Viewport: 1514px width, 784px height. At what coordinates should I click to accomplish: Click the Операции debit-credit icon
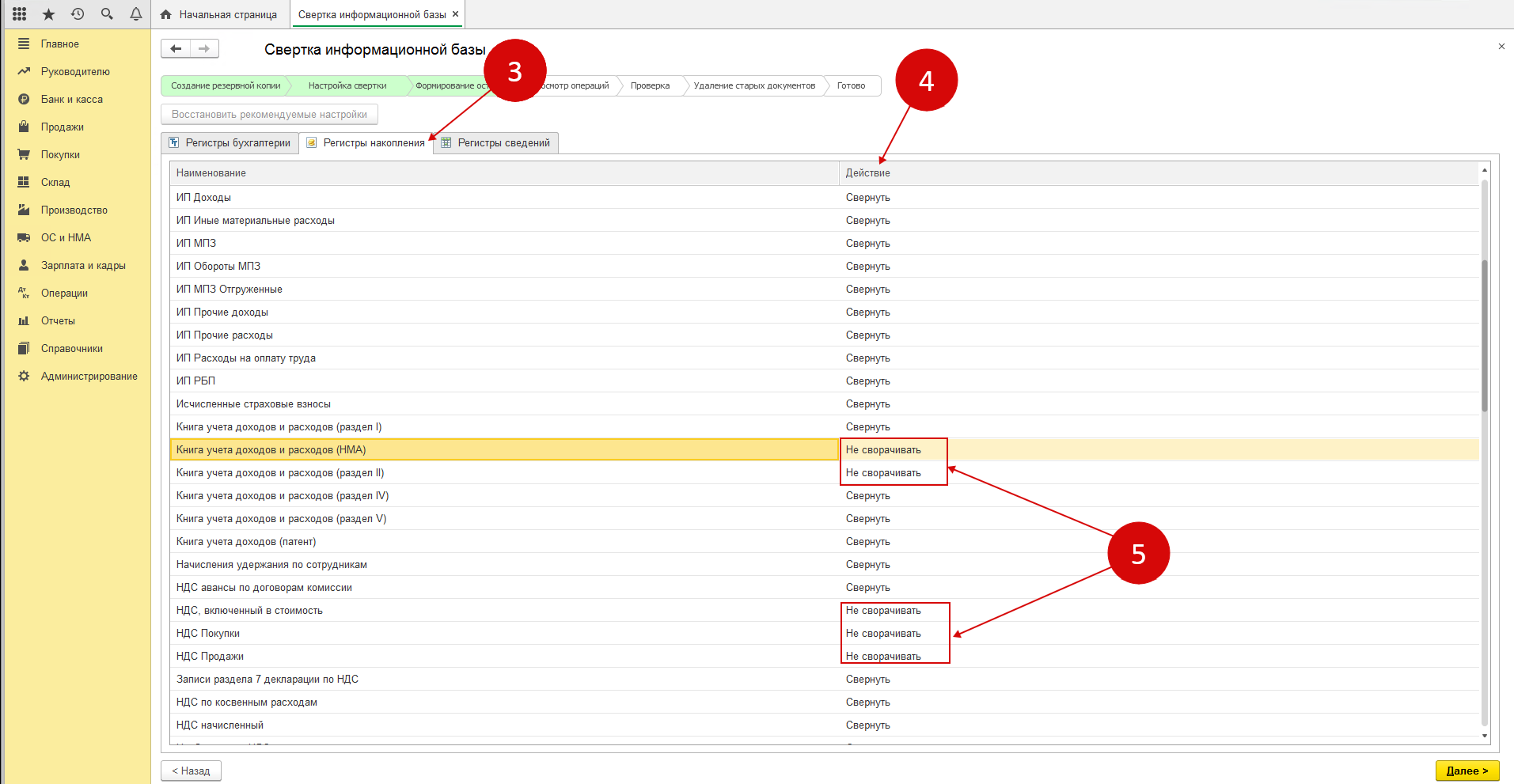pyautogui.click(x=24, y=293)
